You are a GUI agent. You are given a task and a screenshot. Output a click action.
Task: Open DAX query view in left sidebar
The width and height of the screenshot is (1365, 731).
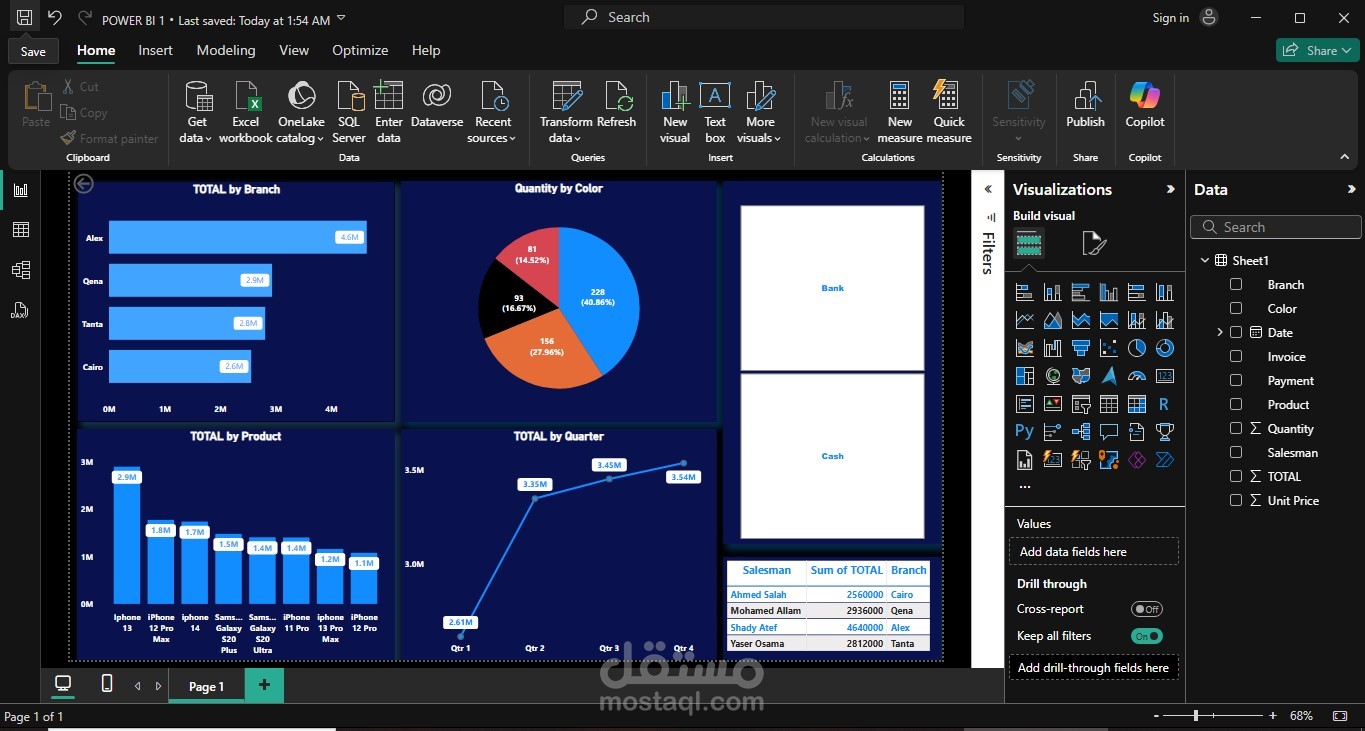pyautogui.click(x=20, y=310)
